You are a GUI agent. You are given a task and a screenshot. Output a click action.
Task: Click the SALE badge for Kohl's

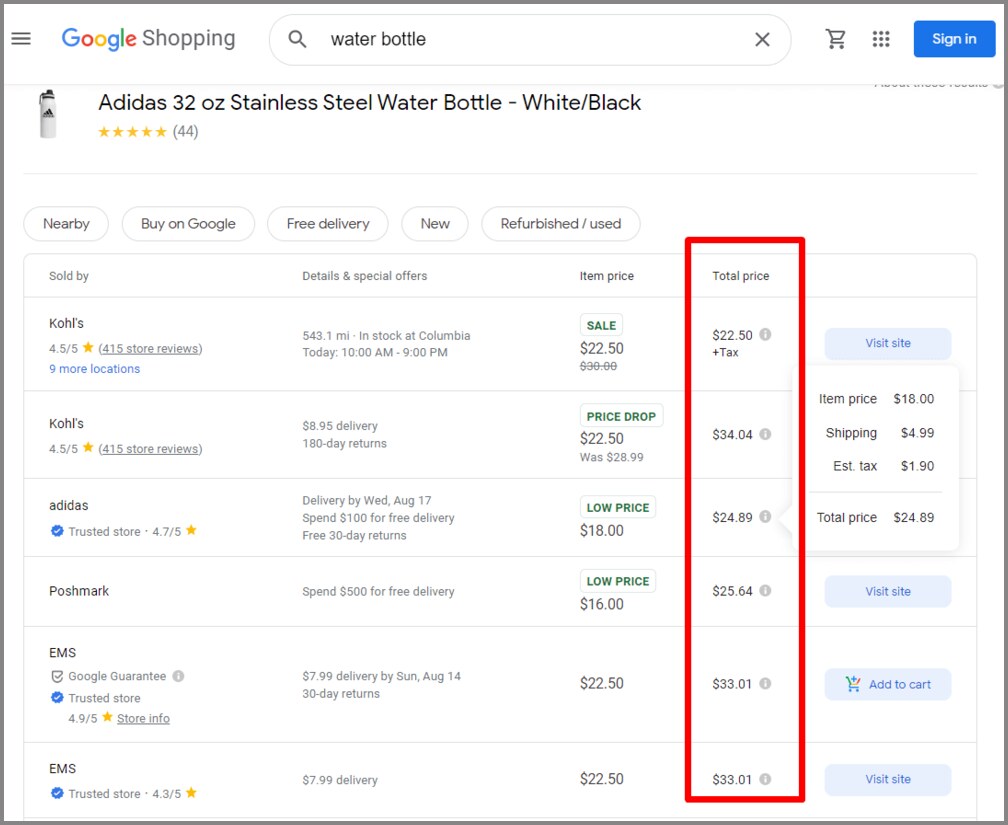(601, 325)
